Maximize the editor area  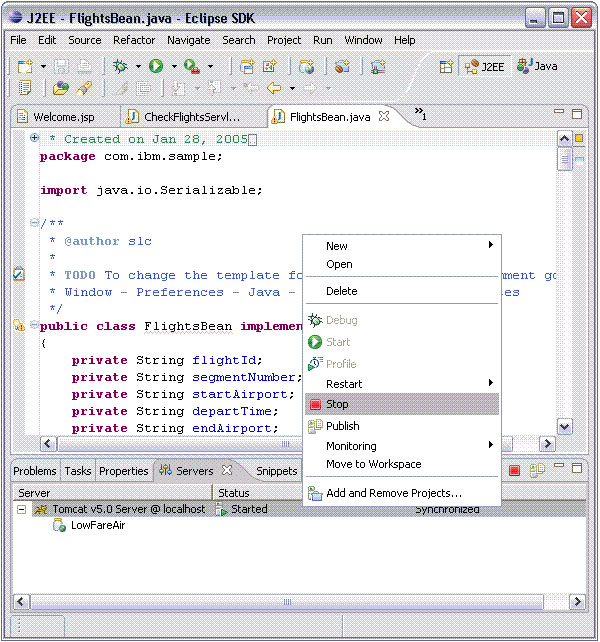click(577, 114)
